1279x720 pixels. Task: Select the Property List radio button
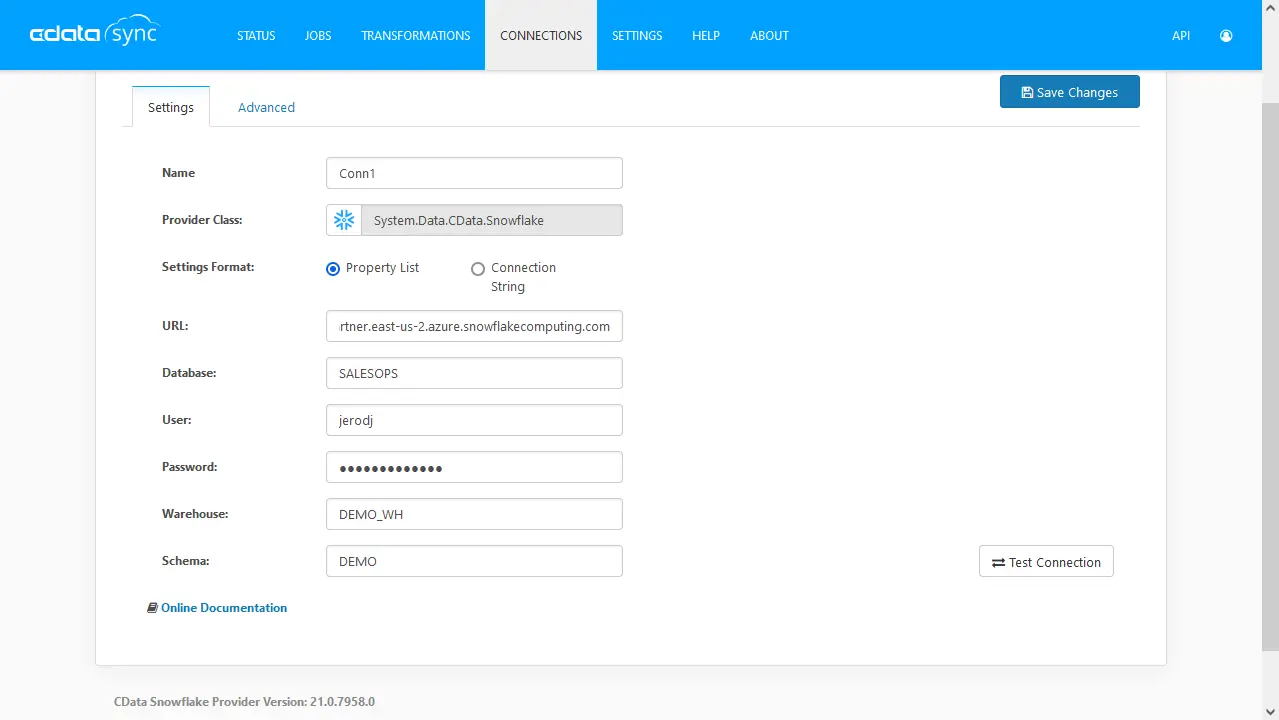tap(332, 269)
